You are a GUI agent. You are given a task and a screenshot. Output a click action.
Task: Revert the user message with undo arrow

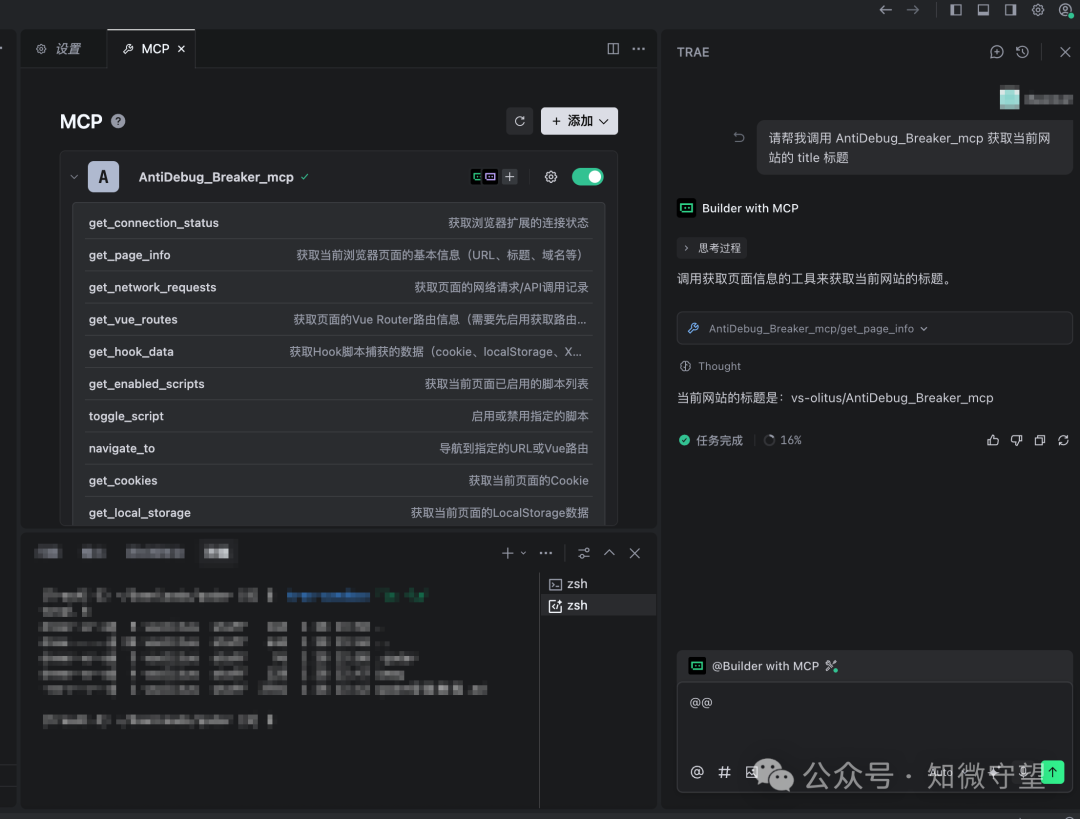tap(739, 137)
